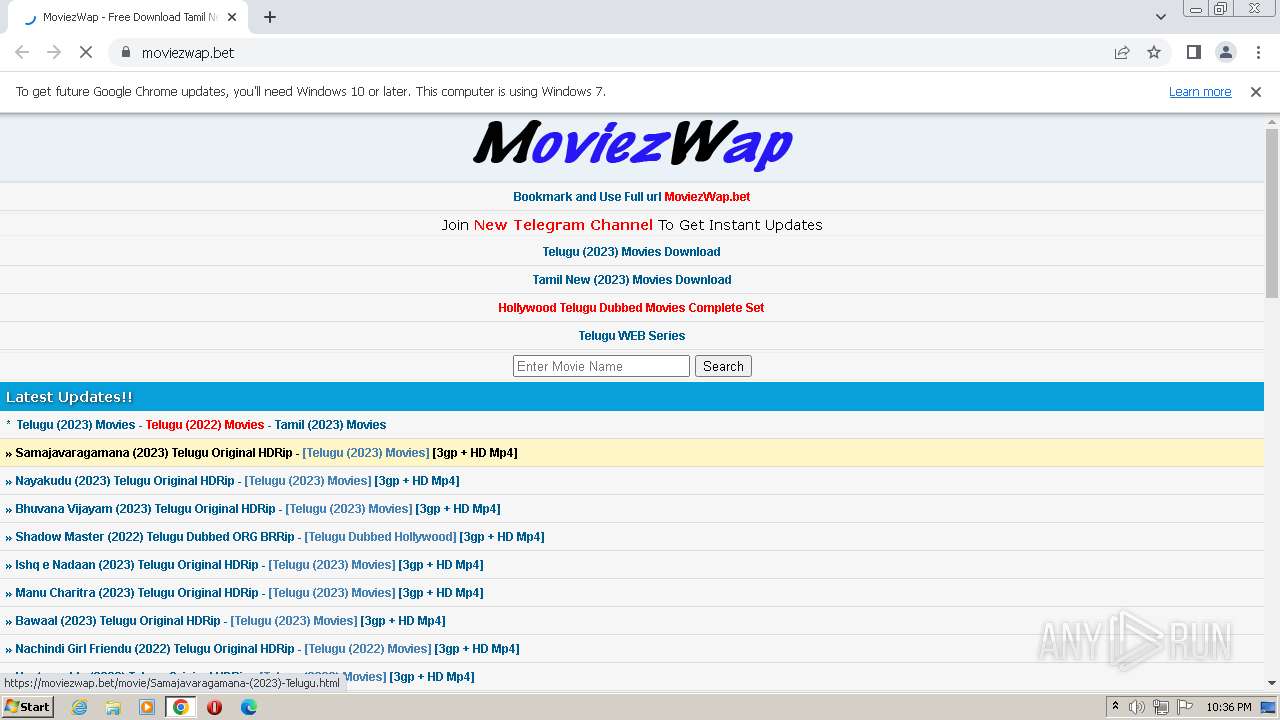This screenshot has height=720, width=1280.
Task: Open the Learn more link
Action: tap(1200, 91)
